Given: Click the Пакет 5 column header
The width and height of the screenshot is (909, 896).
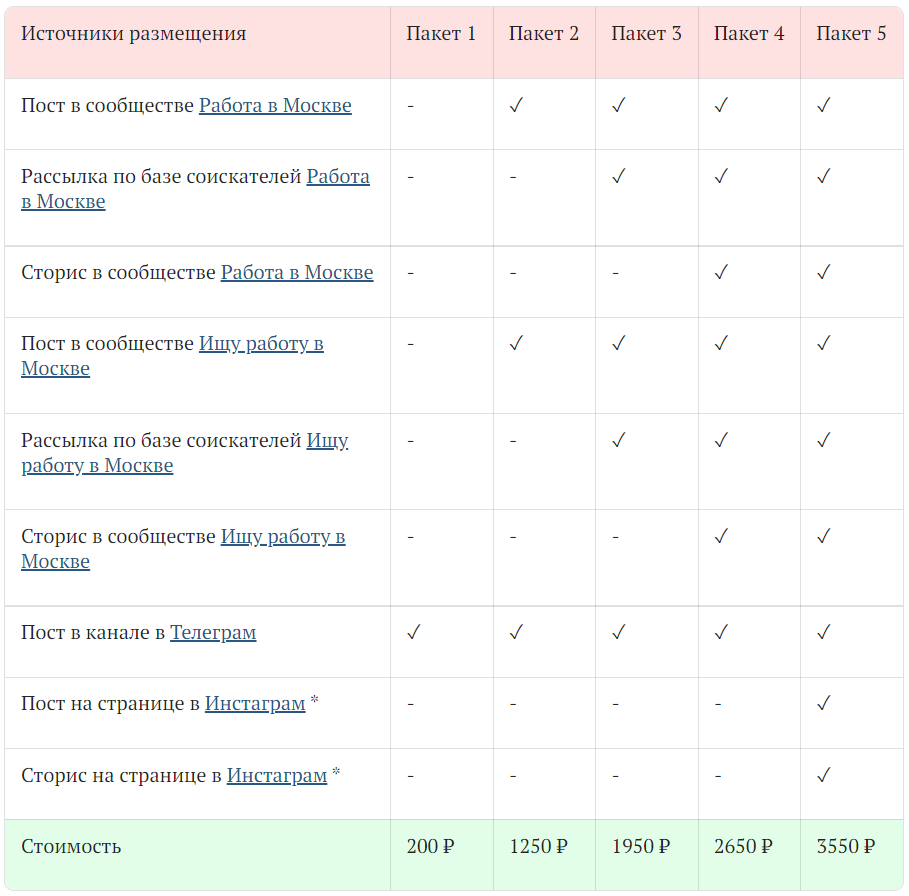Looking at the screenshot, I should coord(851,34).
